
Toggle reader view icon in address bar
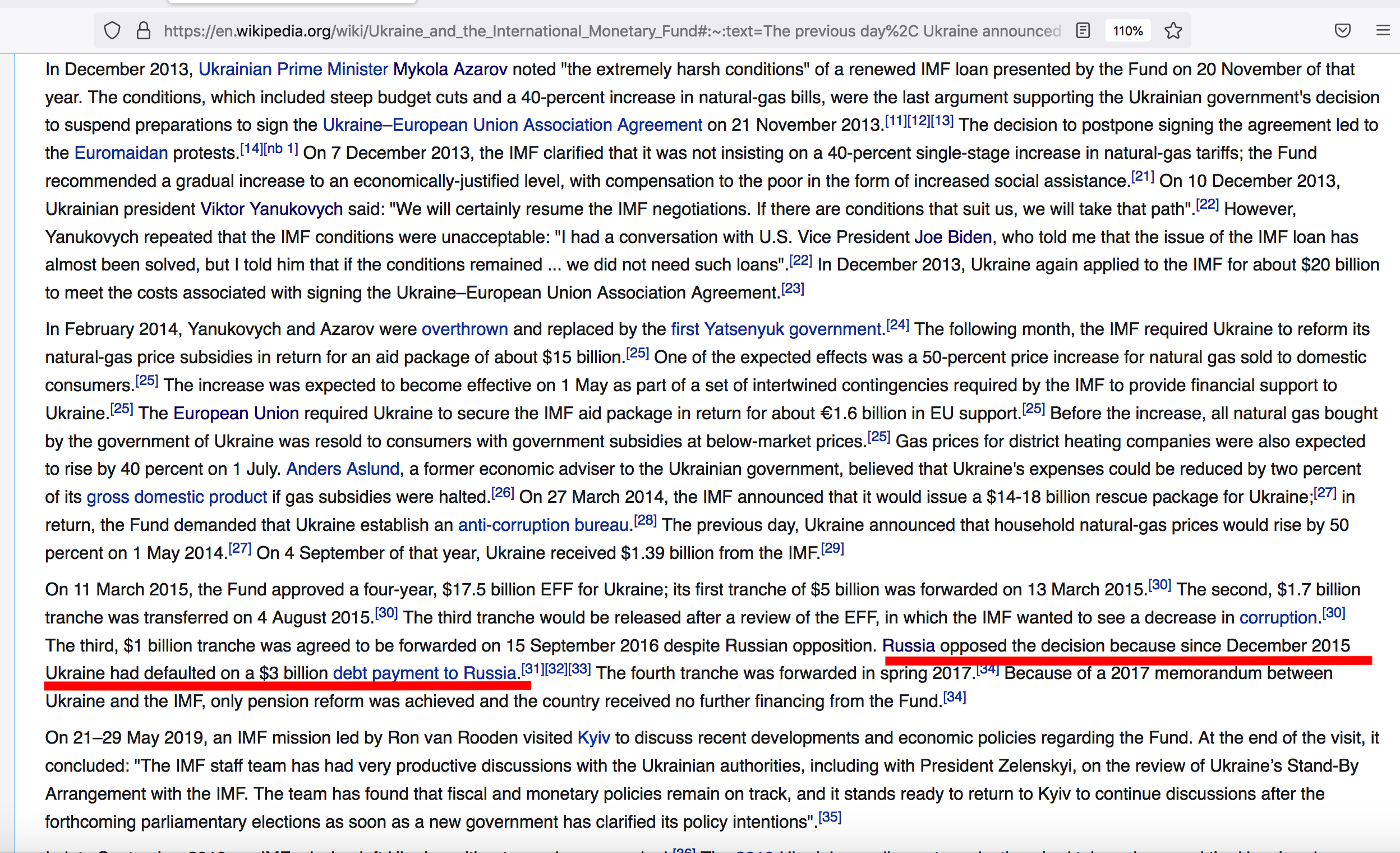tap(1083, 31)
